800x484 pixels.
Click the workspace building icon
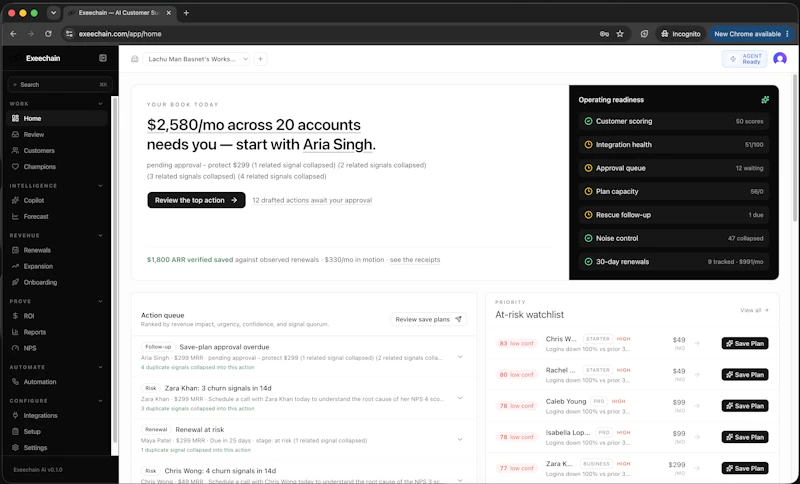coord(135,59)
